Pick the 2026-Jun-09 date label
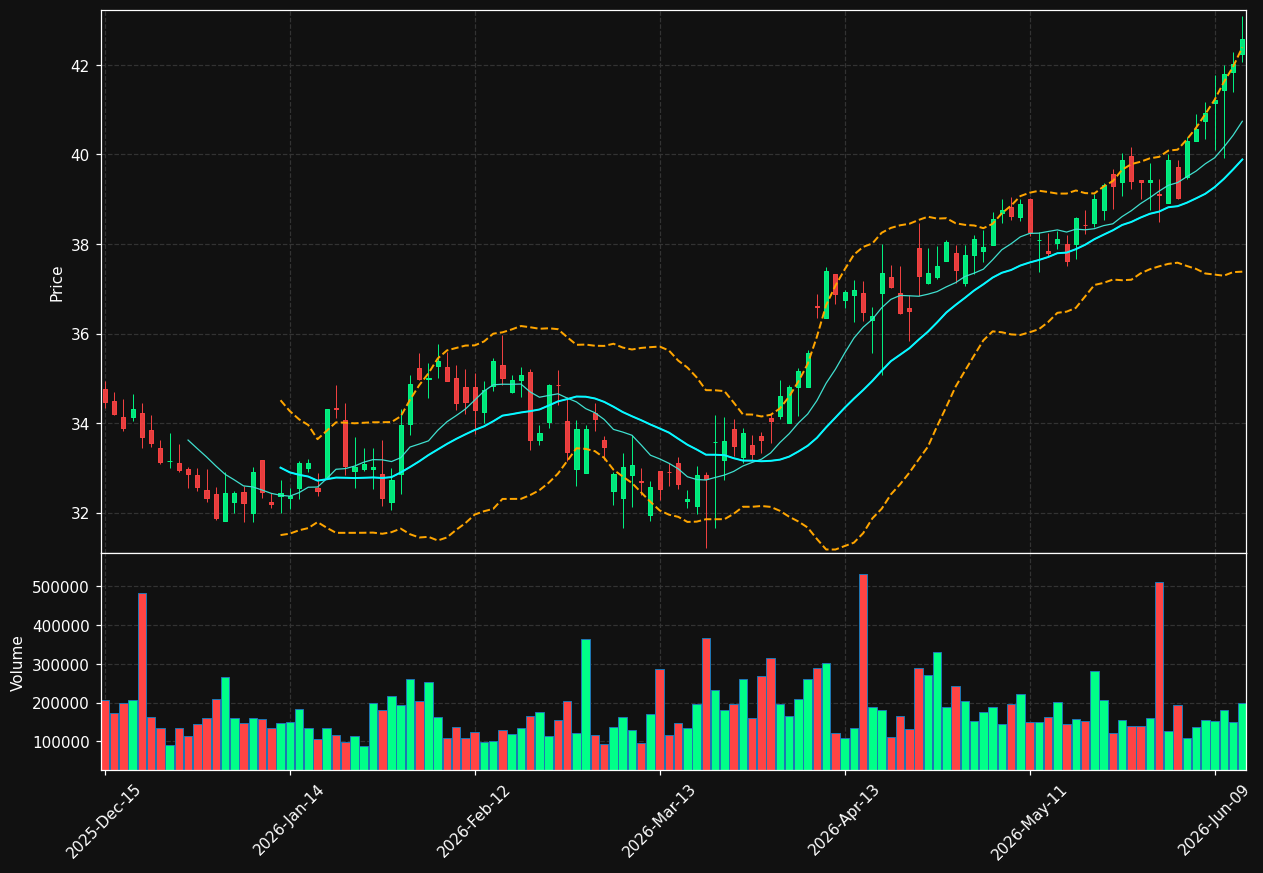This screenshot has height=873, width=1263. [x=1213, y=821]
